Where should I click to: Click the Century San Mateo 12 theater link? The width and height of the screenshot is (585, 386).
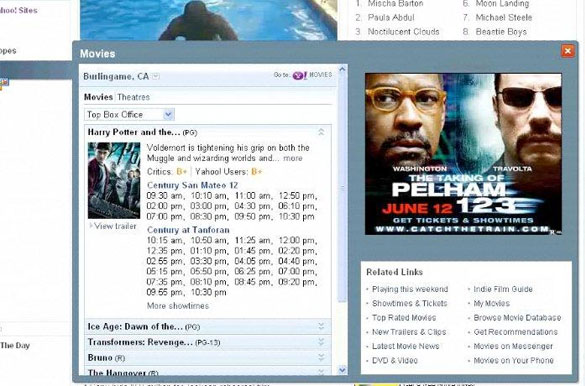(x=192, y=185)
